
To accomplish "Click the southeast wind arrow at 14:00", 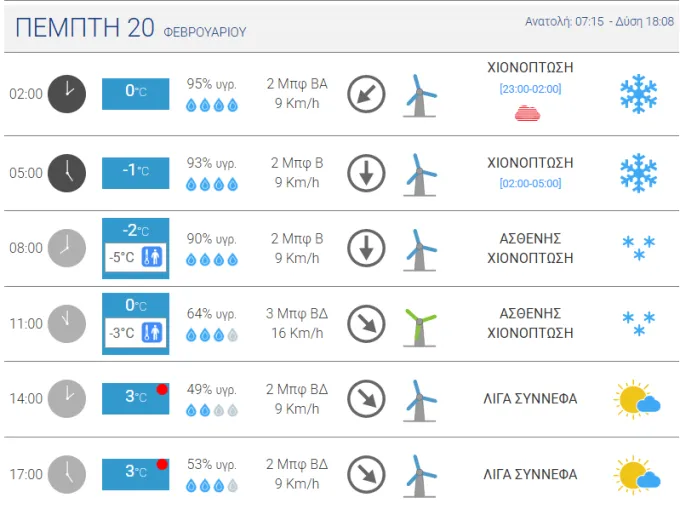I will 366,399.
